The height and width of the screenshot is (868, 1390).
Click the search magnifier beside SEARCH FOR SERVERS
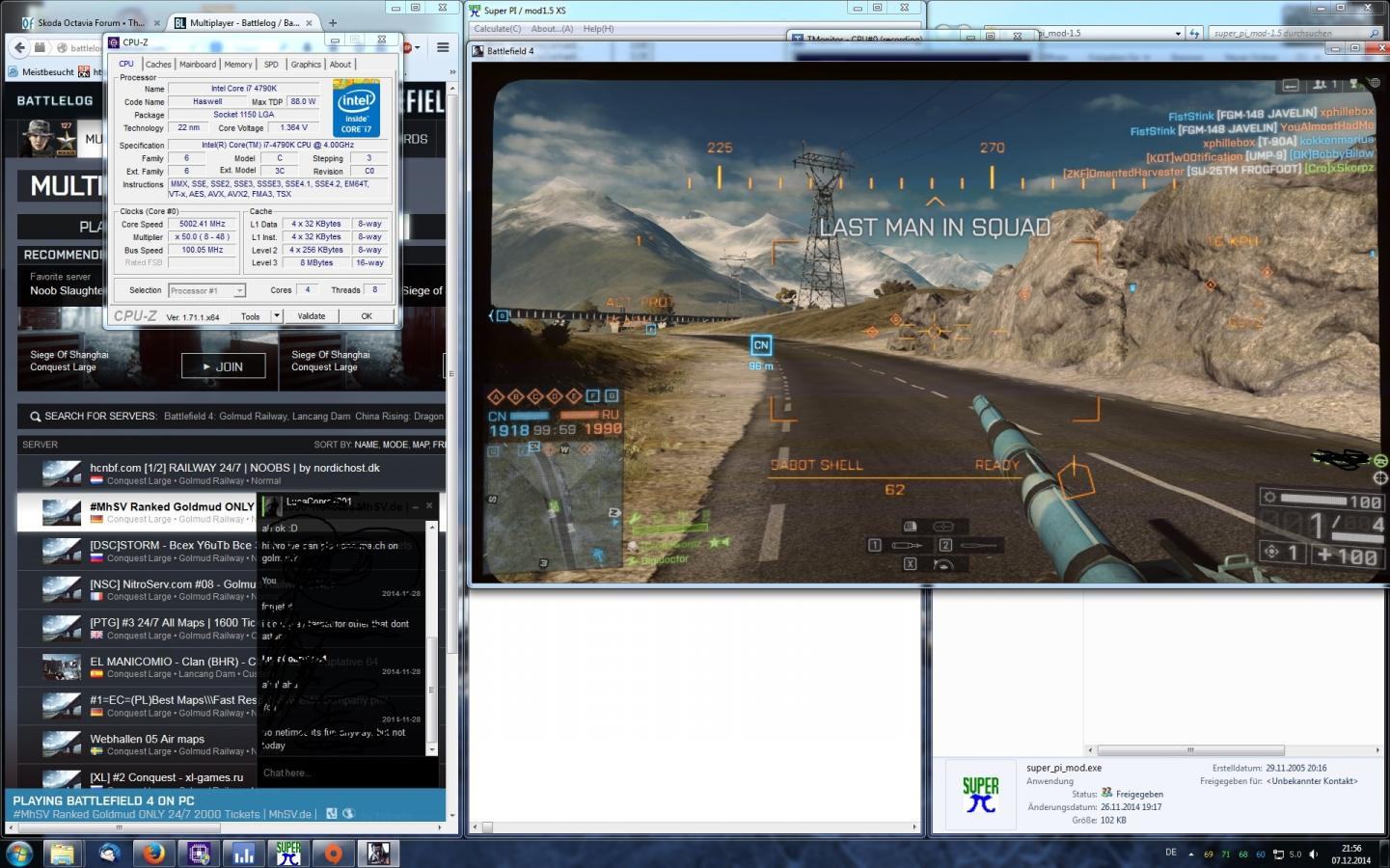pyautogui.click(x=35, y=417)
